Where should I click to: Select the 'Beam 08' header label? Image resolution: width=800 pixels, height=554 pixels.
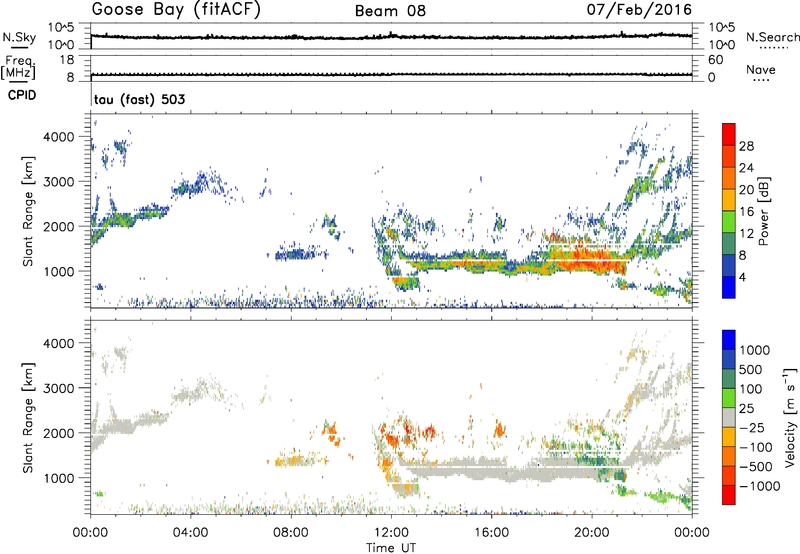pos(390,11)
